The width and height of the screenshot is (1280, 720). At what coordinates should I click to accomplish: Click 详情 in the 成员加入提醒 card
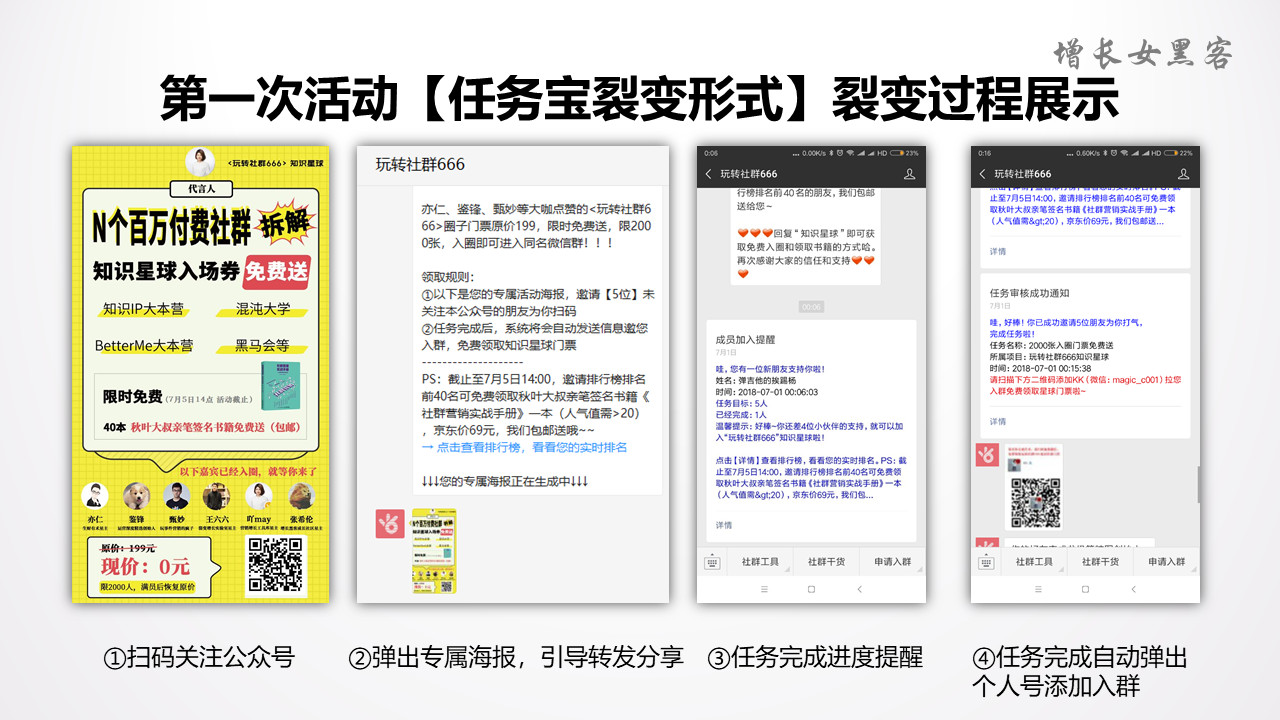(723, 525)
